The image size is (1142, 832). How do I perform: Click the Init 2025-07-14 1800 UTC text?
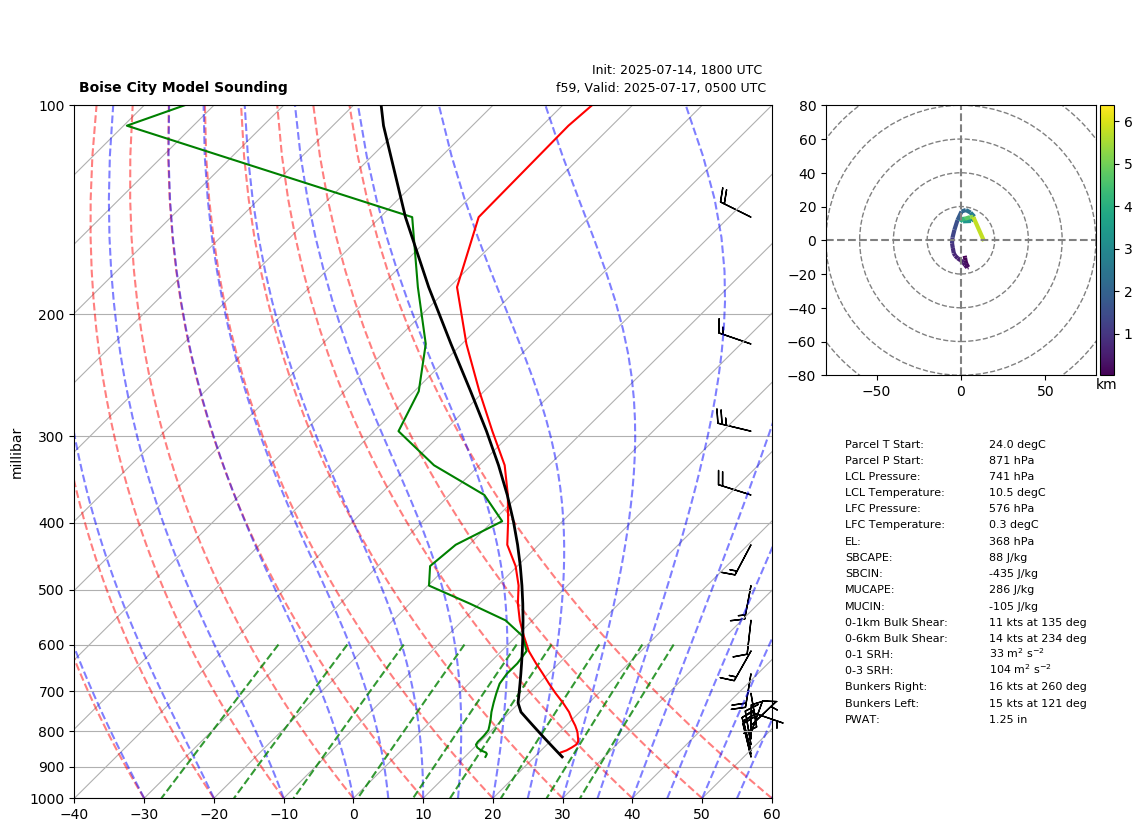677,70
